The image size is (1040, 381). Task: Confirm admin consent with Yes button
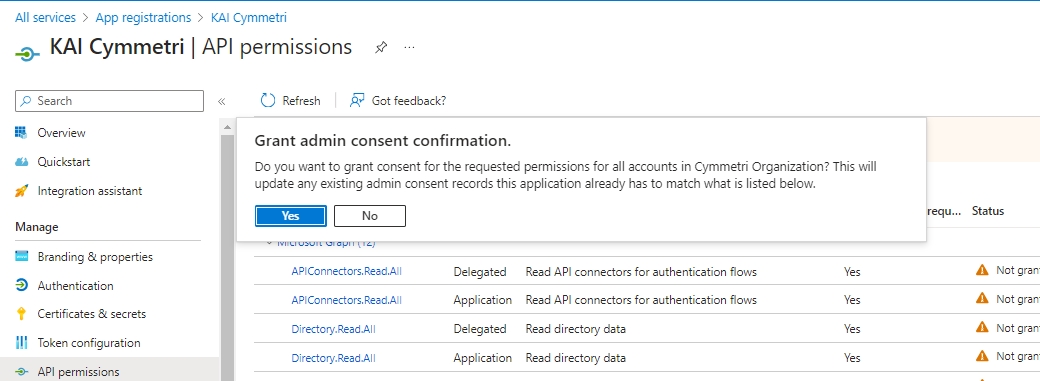[291, 216]
